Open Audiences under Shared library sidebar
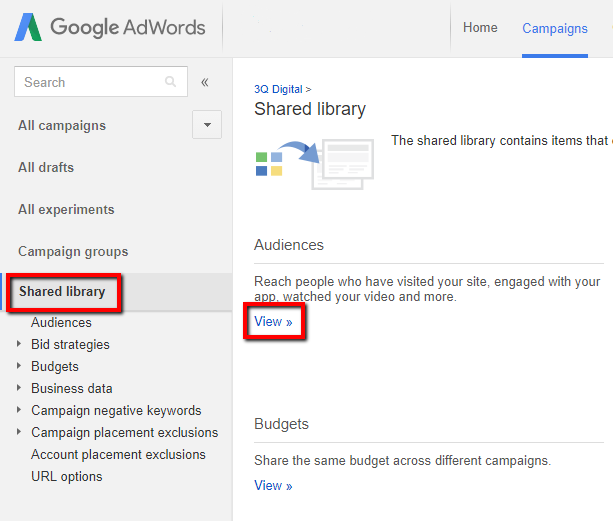The width and height of the screenshot is (613, 521). pyautogui.click(x=61, y=322)
